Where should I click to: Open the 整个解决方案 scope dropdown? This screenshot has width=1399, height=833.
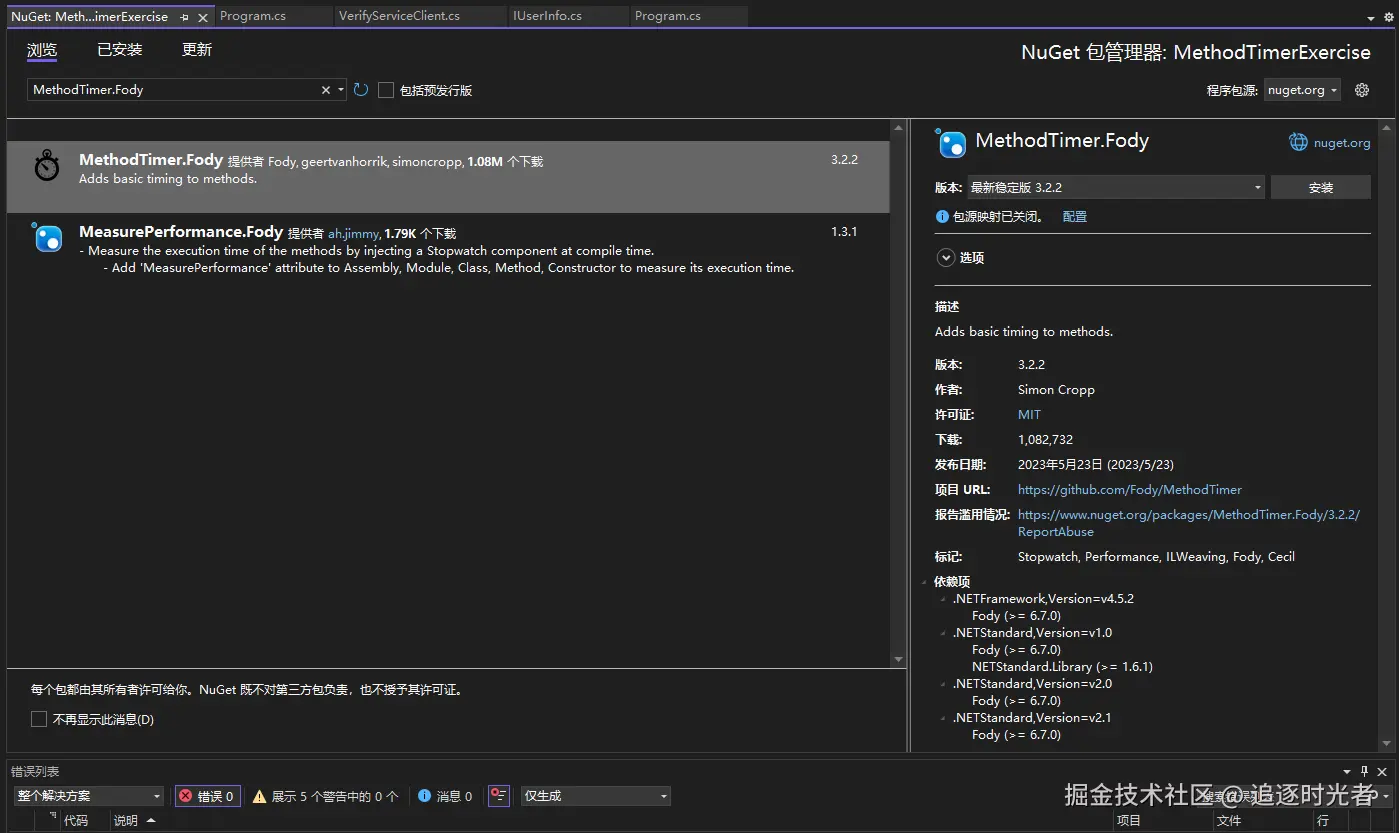pos(89,796)
